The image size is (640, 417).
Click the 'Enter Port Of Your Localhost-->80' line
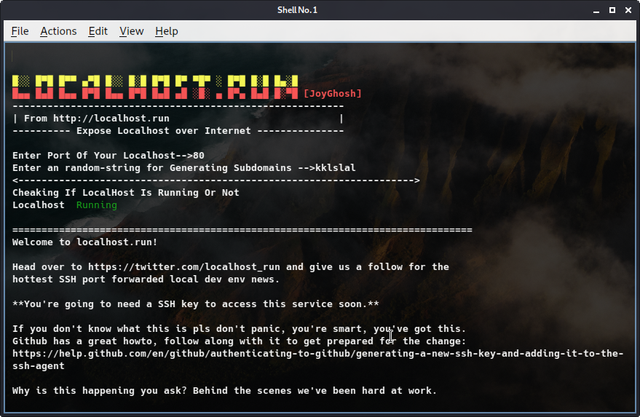(108, 155)
